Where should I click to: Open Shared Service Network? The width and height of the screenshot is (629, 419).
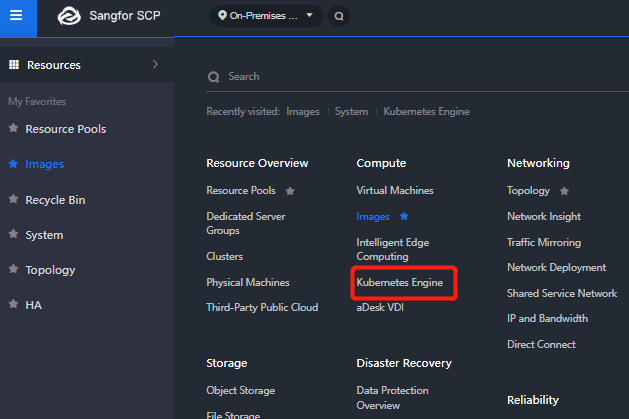(x=562, y=294)
